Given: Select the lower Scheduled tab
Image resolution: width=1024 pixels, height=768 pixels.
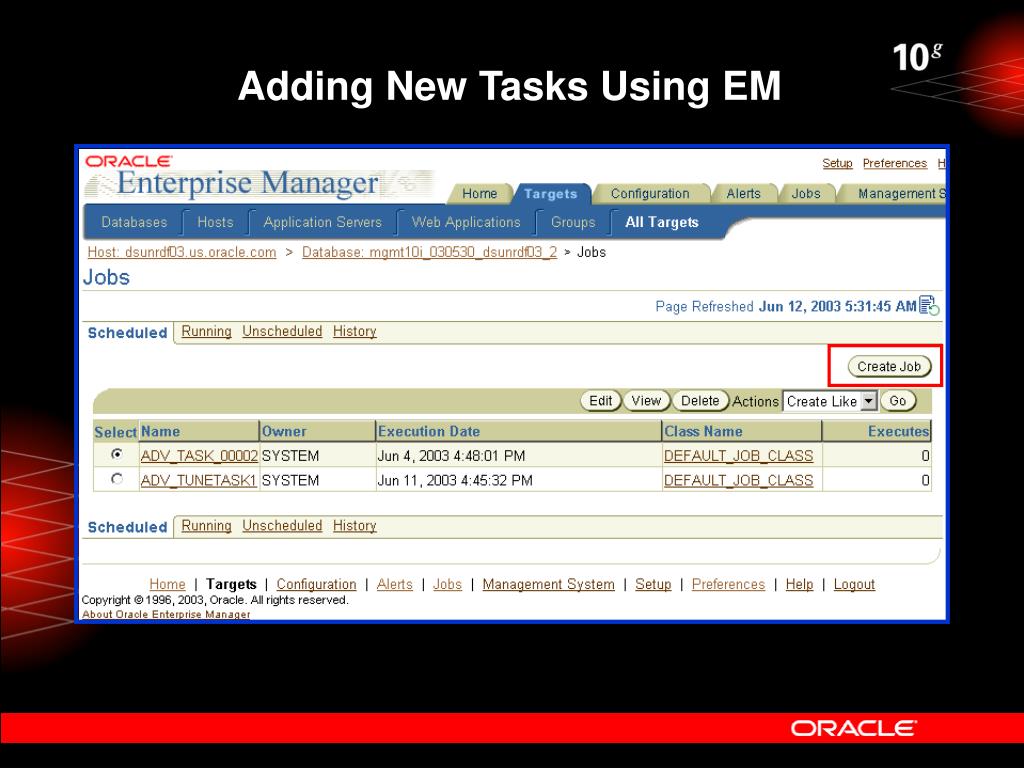Looking at the screenshot, I should (127, 527).
